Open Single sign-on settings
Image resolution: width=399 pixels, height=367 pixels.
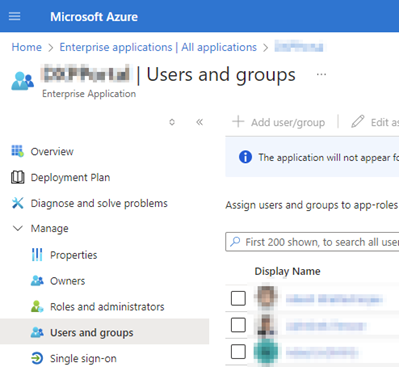click(83, 359)
